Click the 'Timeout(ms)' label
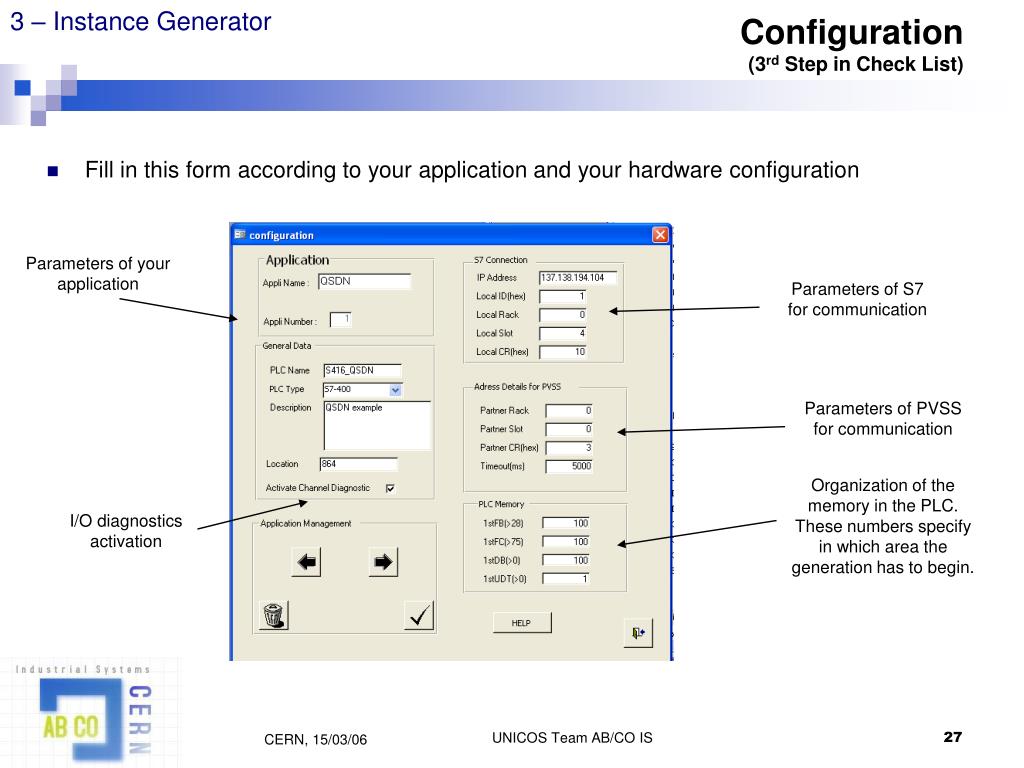Image resolution: width=1024 pixels, height=768 pixels. (x=502, y=466)
